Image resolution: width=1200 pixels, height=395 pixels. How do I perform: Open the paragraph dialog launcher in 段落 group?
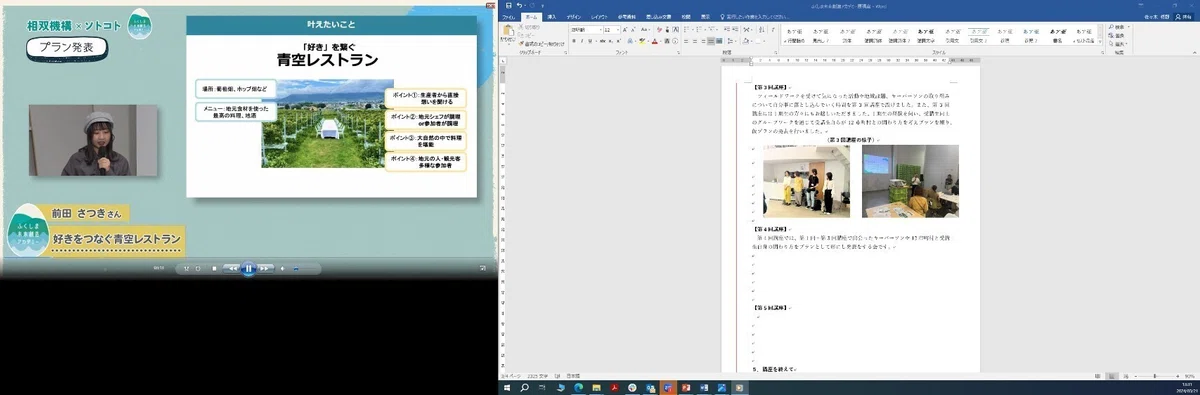(x=775, y=53)
